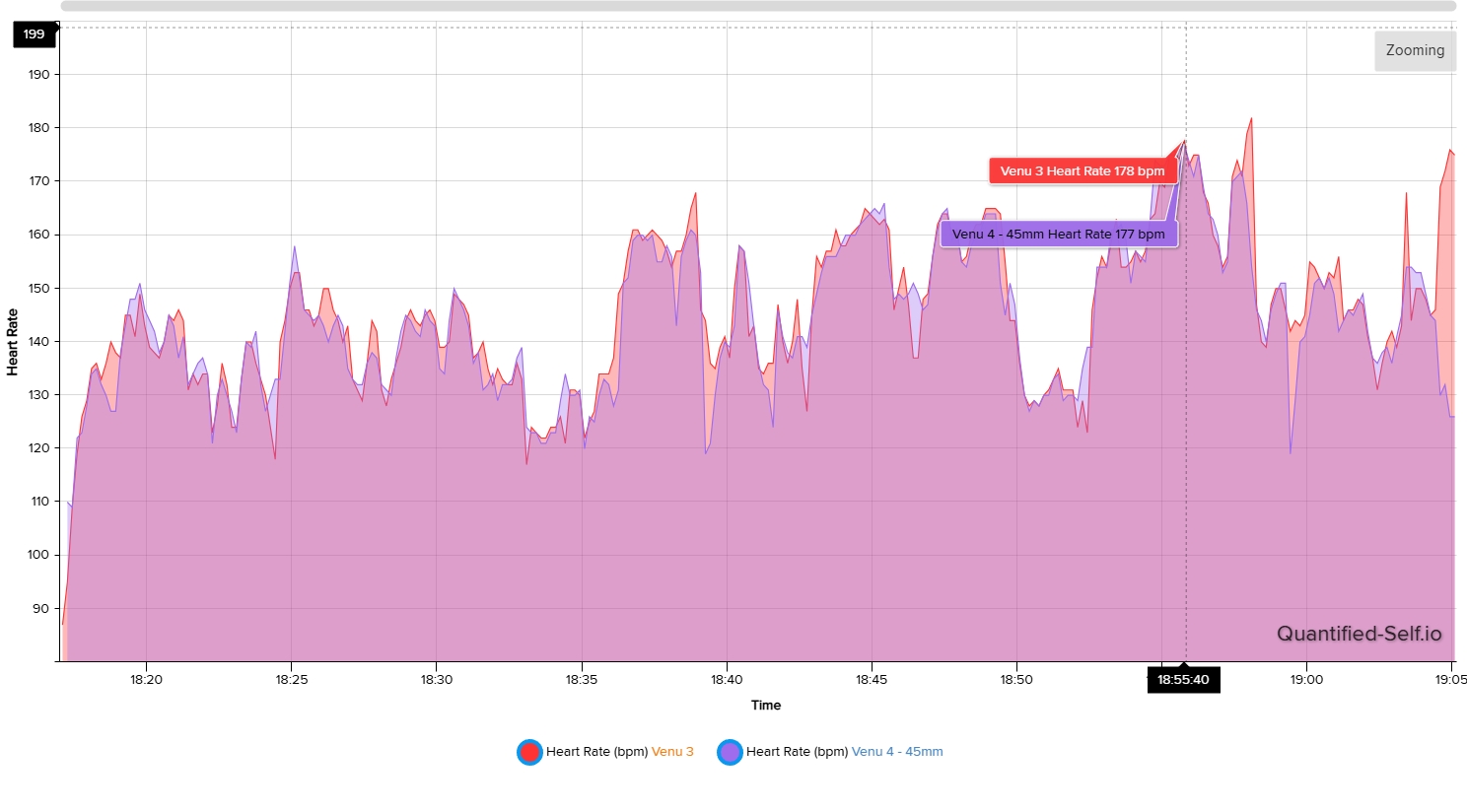This screenshot has height=812, width=1467.
Task: Click the red Venu 3 legend marker
Action: [x=529, y=752]
